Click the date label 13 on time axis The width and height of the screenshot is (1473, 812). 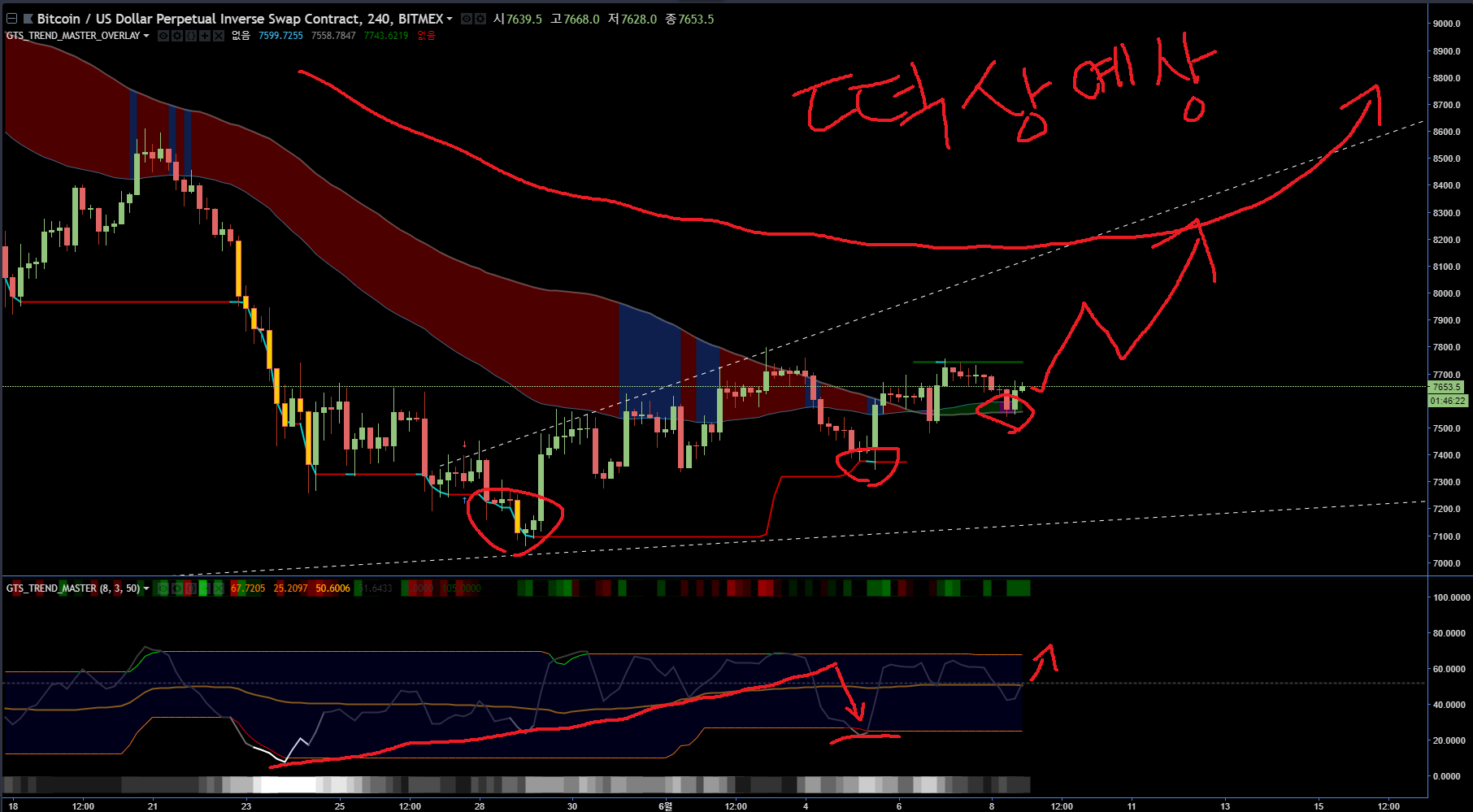1225,806
